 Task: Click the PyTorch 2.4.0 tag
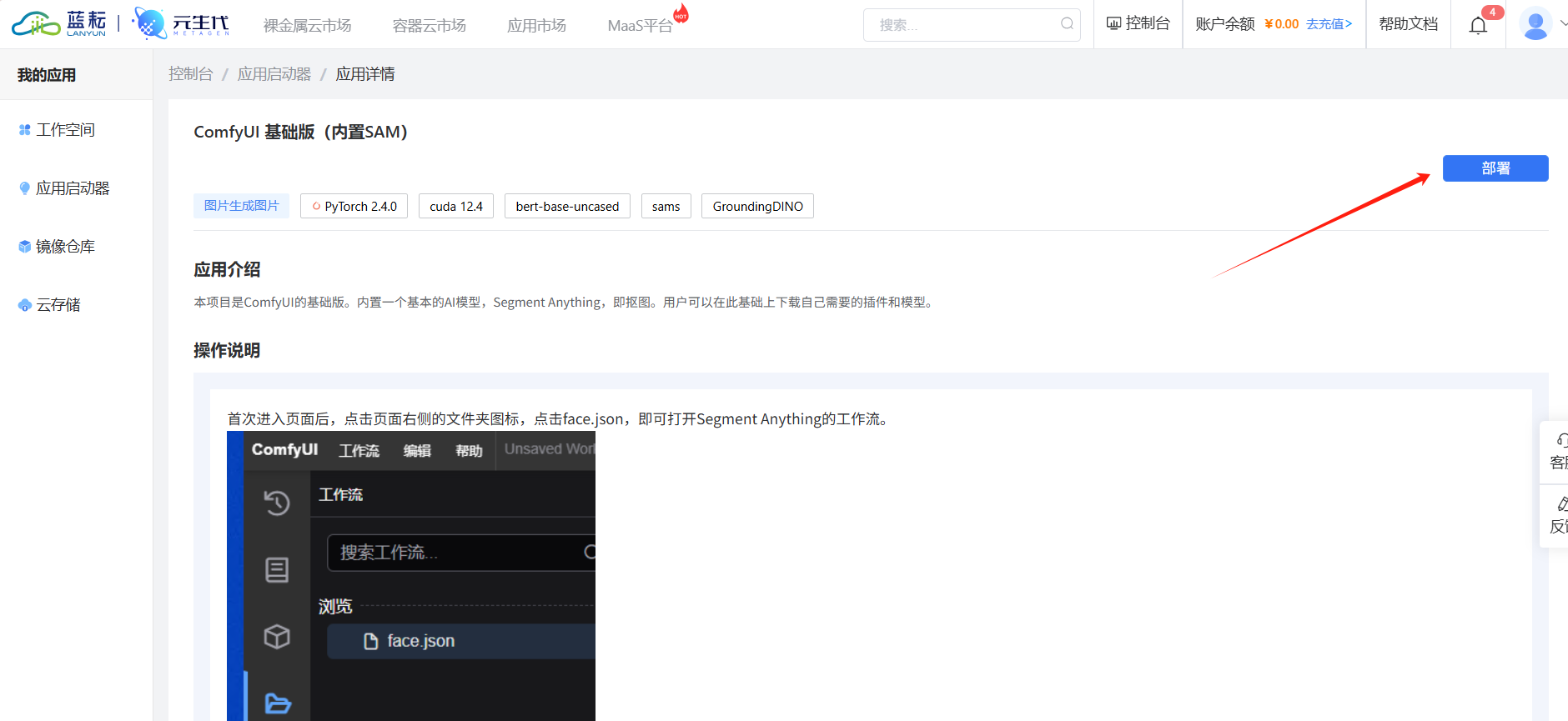[x=354, y=206]
